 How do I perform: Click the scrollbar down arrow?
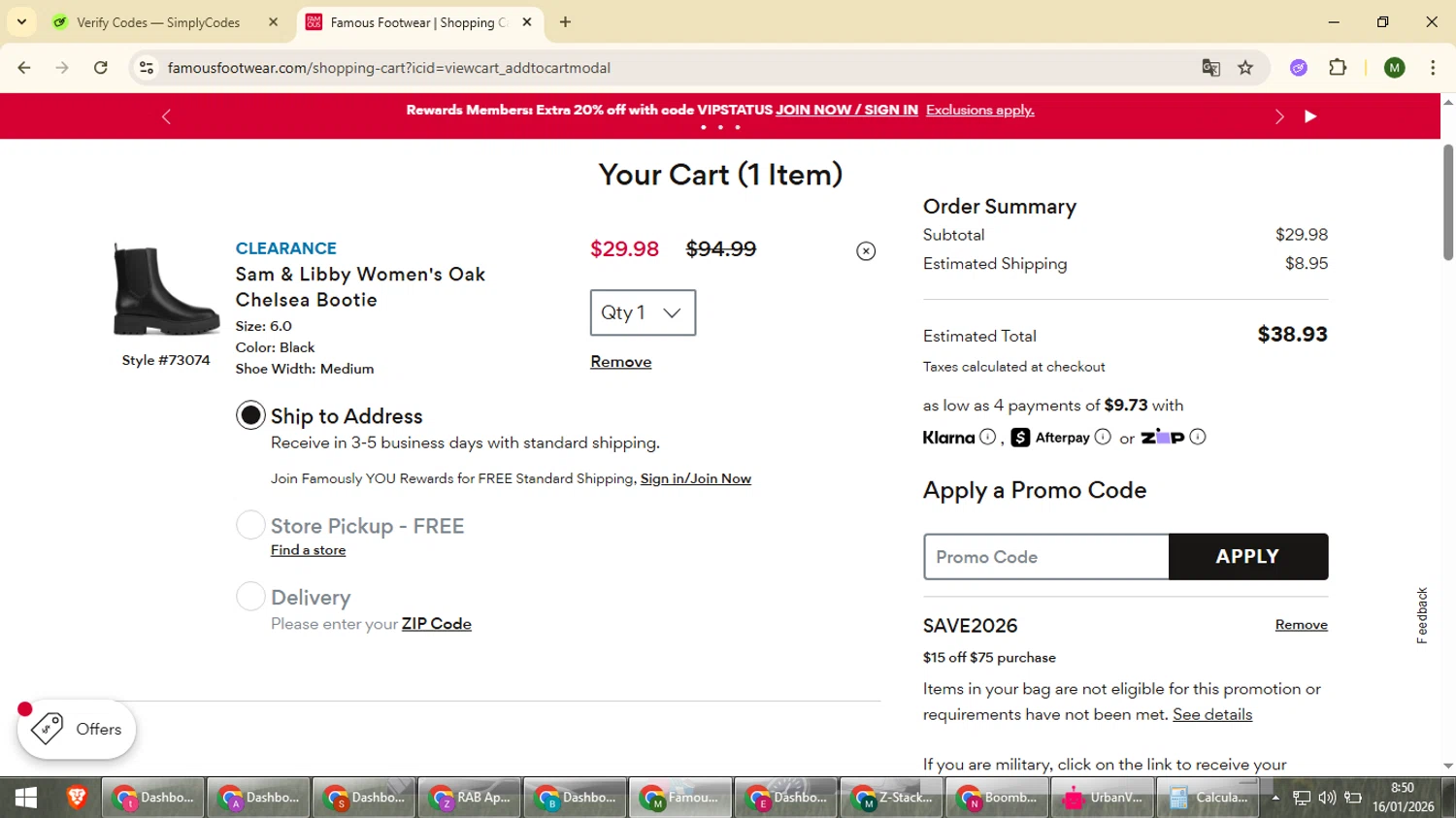1448,766
